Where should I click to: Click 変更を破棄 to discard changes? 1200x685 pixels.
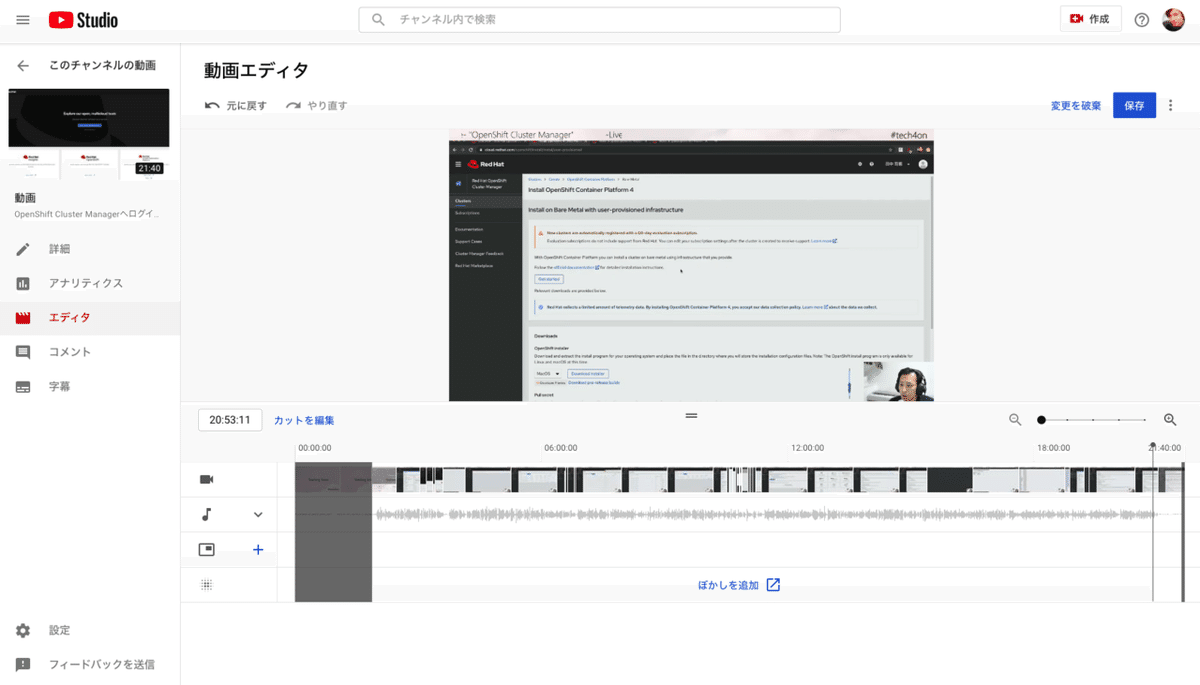(x=1076, y=105)
